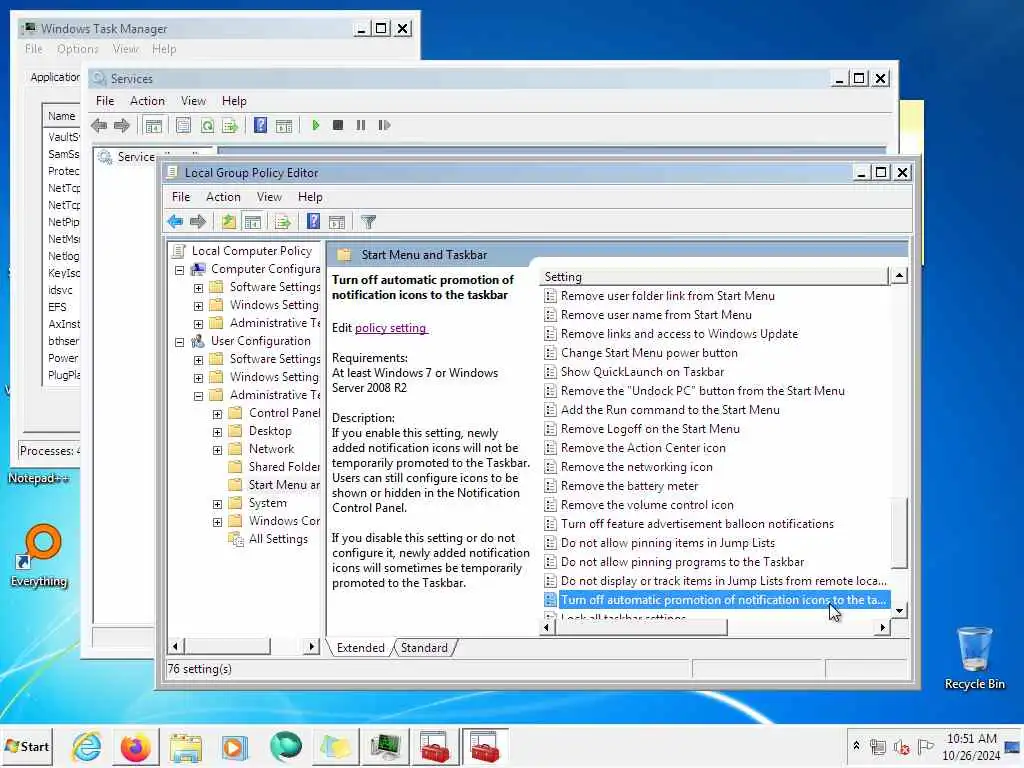Image resolution: width=1024 pixels, height=768 pixels.
Task: Open Help menu in Local Group Policy Editor
Action: 310,197
